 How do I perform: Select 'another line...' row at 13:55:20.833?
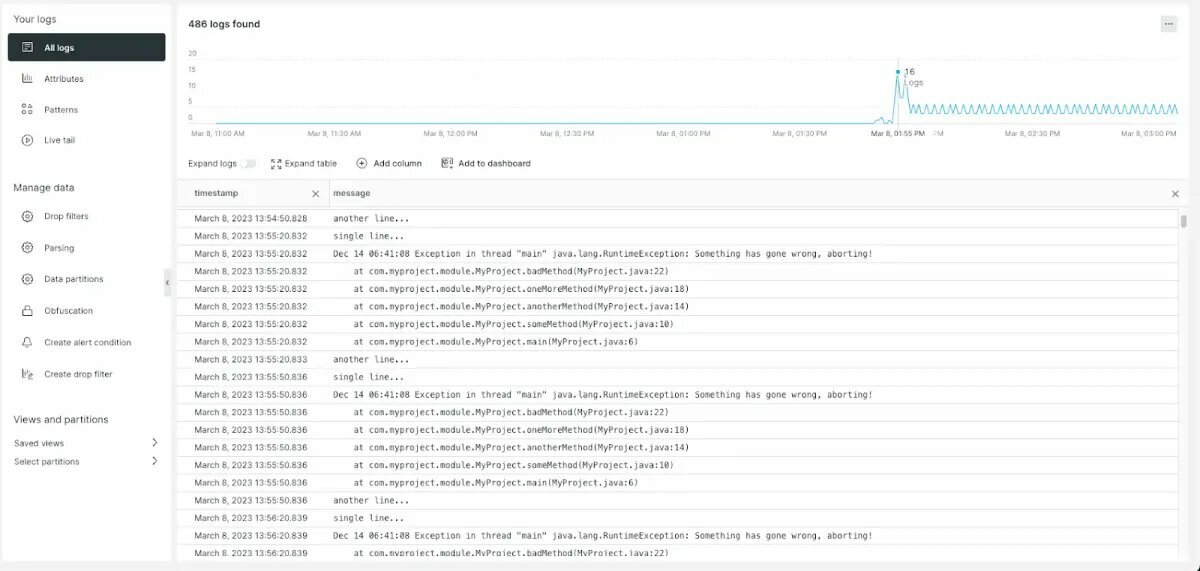[x=677, y=359]
